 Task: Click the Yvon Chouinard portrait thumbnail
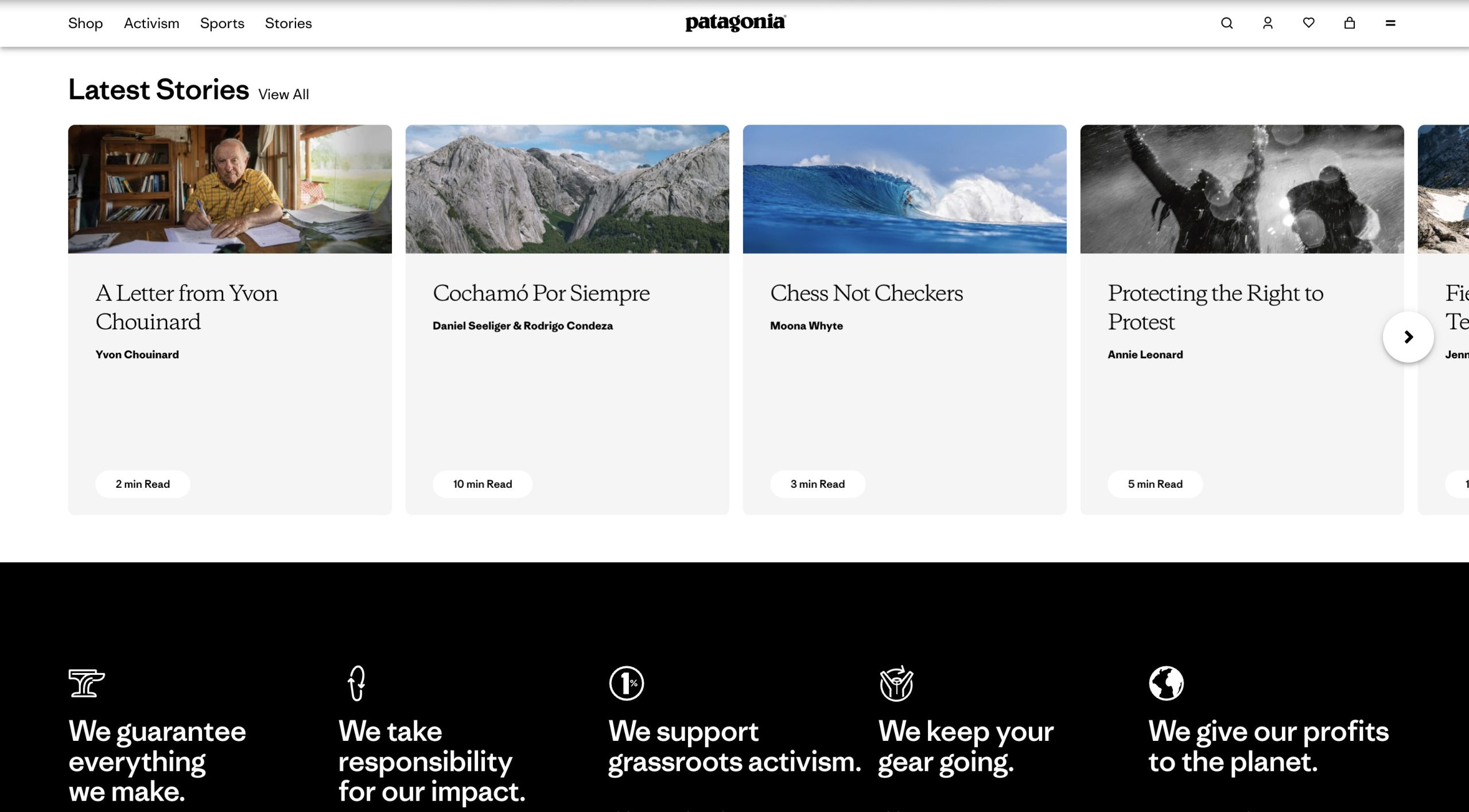click(230, 189)
